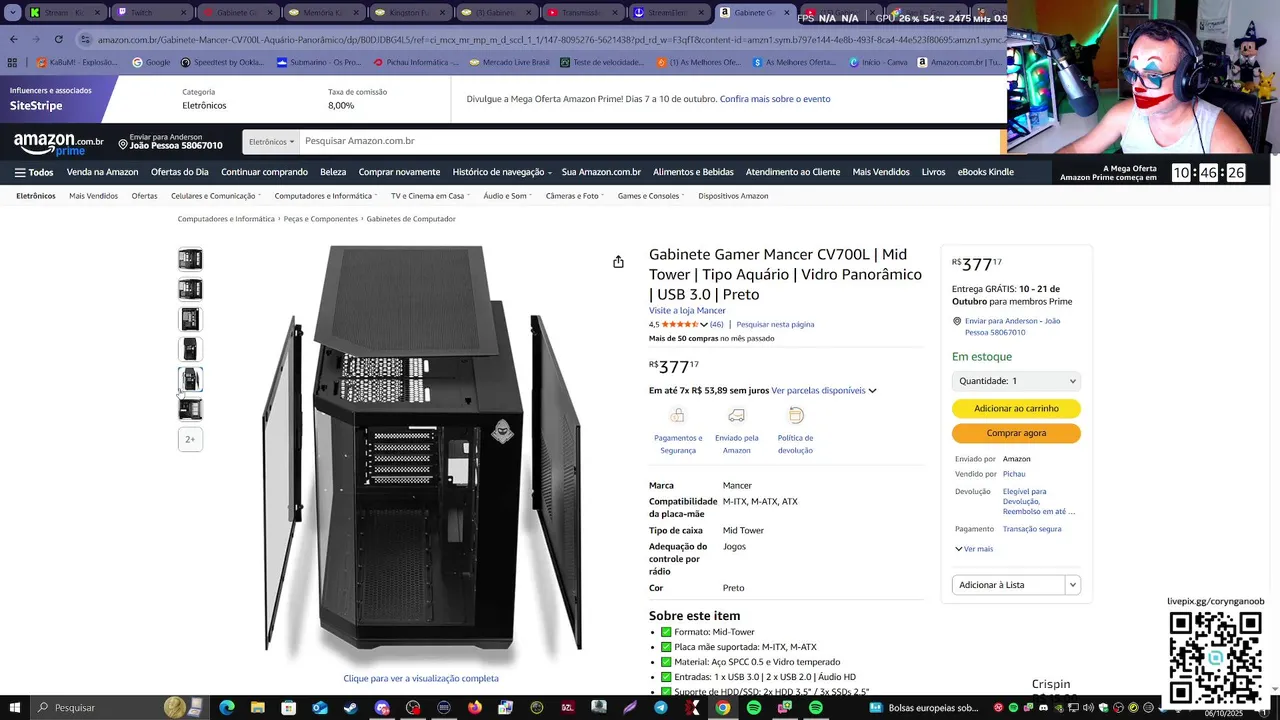This screenshot has height=720, width=1280.
Task: Select the fifth product thumbnail
Action: [x=190, y=379]
